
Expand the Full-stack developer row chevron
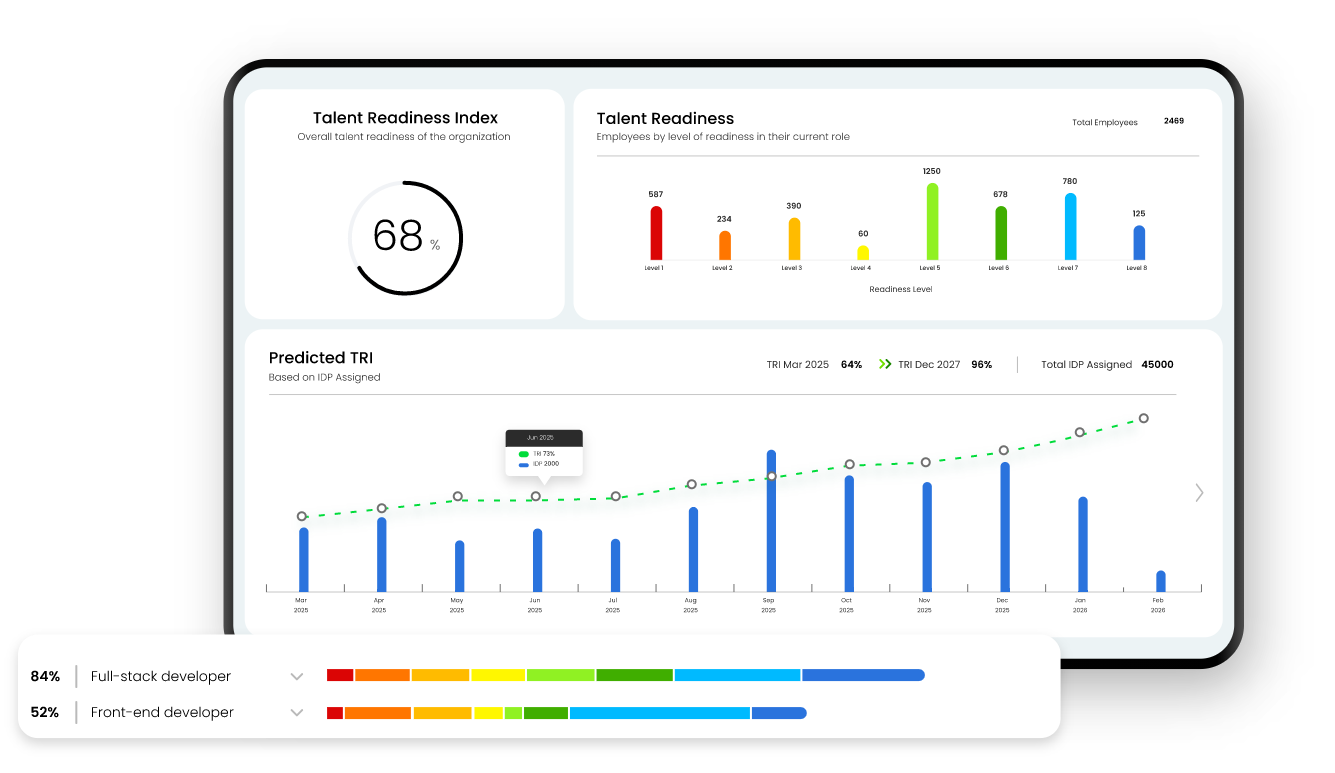(x=297, y=677)
